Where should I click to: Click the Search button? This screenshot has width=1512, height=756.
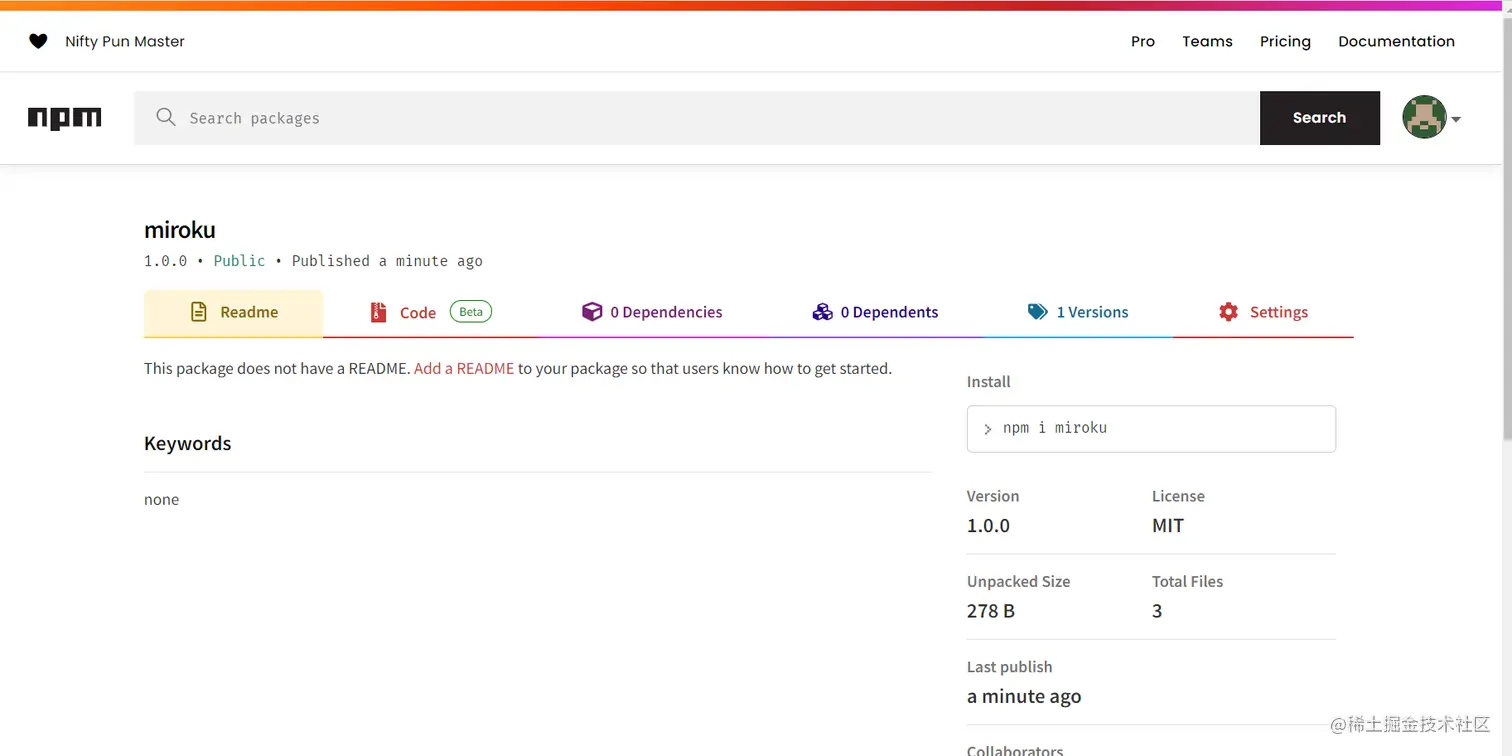[x=1320, y=118]
